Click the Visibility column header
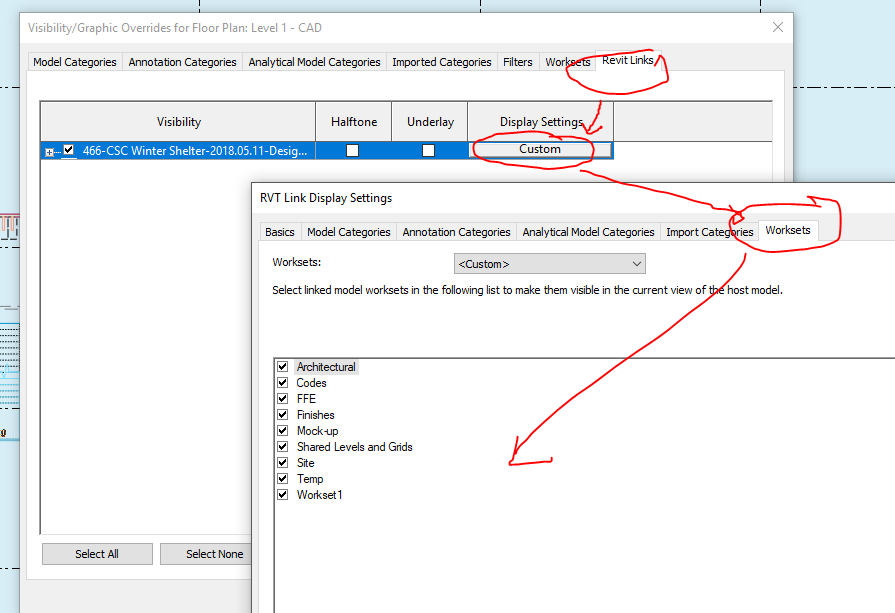The image size is (895, 613). 179,122
